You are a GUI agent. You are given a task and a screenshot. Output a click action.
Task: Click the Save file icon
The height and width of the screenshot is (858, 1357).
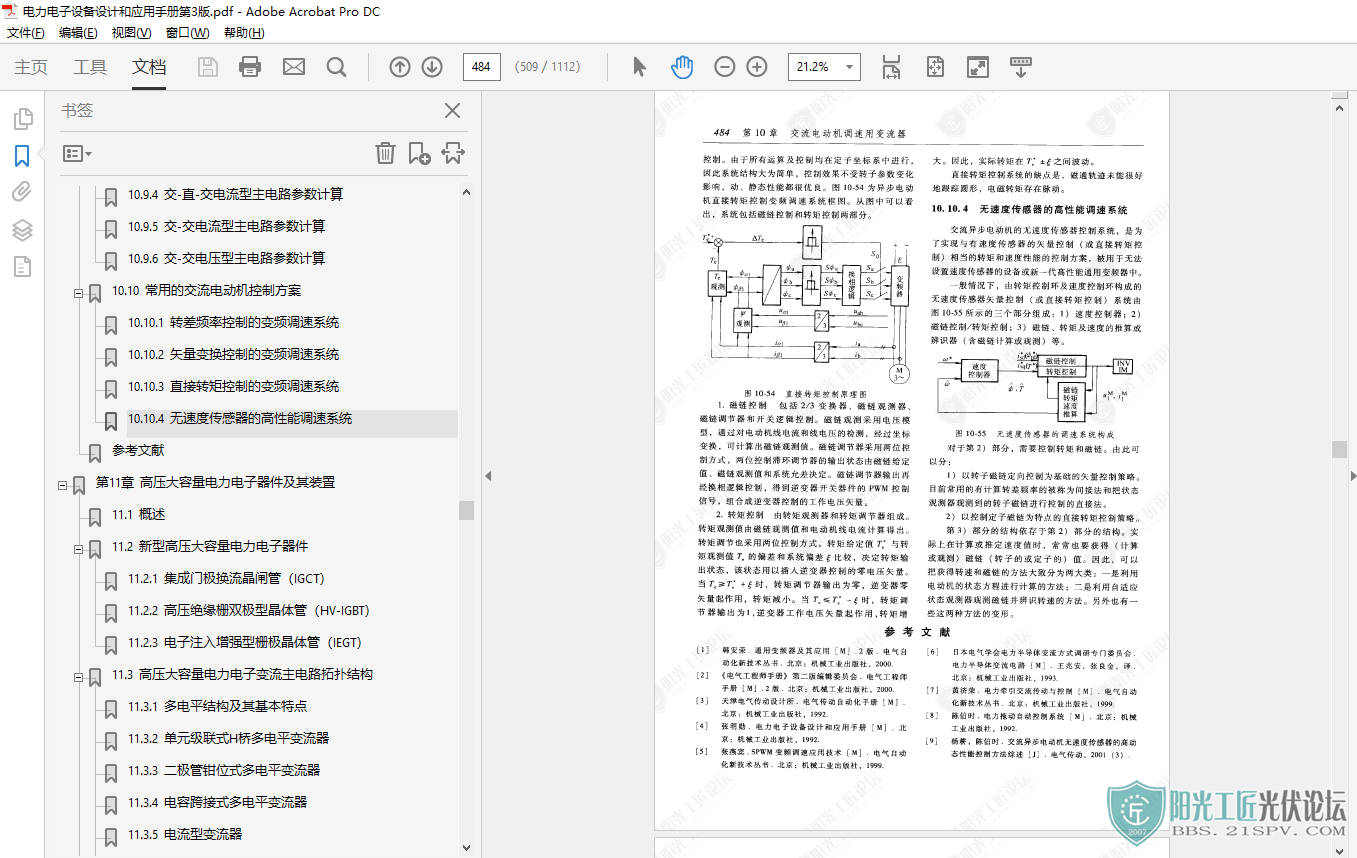tap(208, 67)
